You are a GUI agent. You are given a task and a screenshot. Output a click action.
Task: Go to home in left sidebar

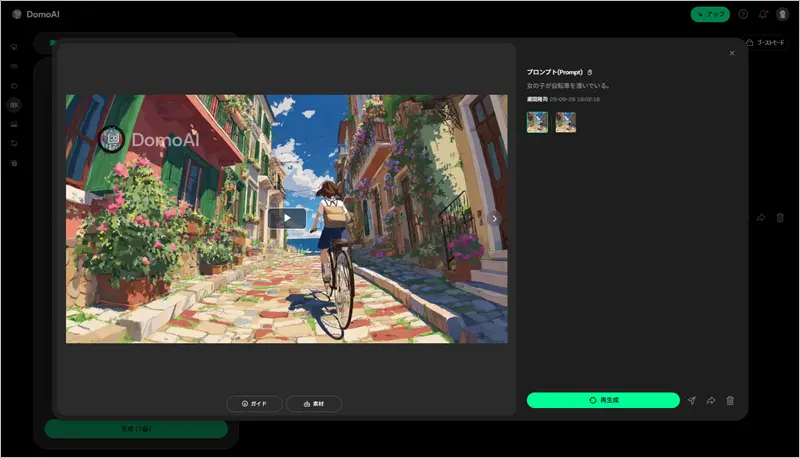(14, 47)
